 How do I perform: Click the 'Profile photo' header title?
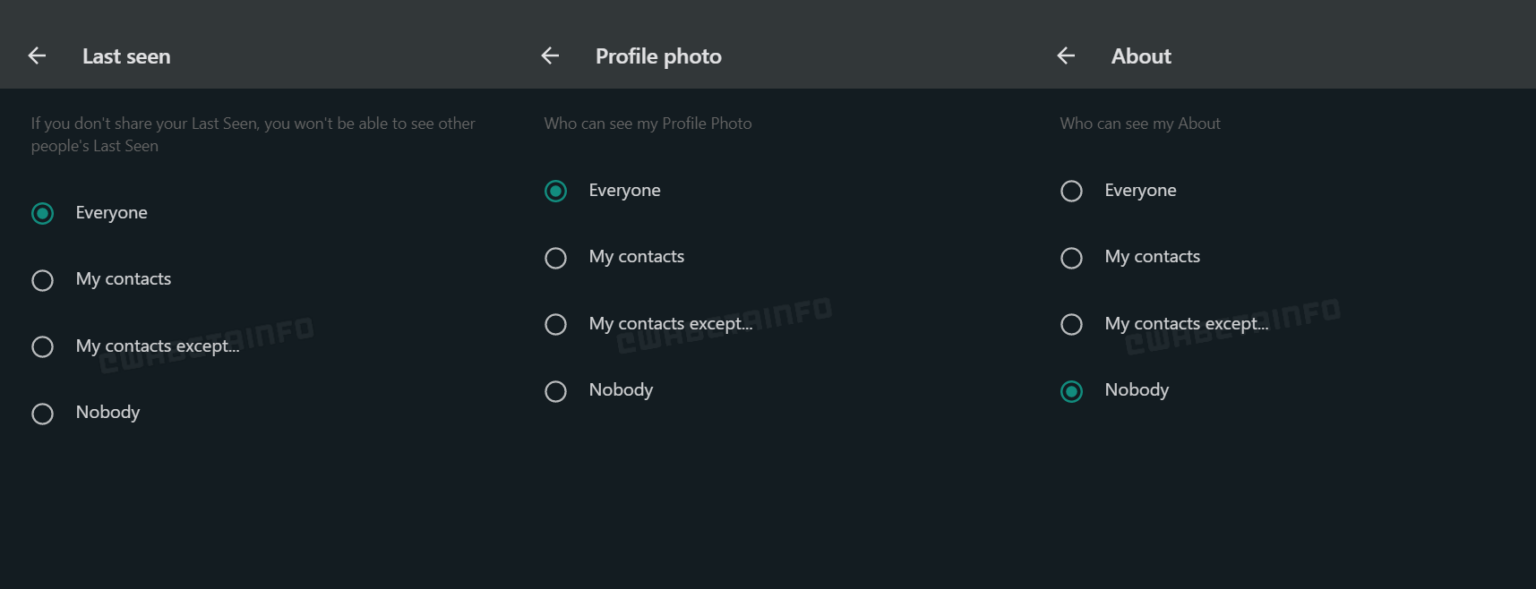tap(658, 57)
